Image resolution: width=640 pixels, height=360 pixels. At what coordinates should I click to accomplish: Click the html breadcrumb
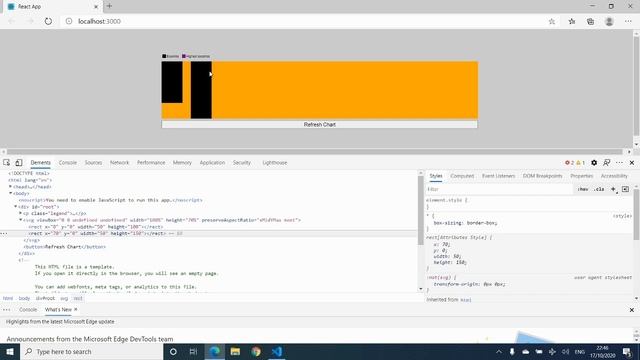(8, 298)
